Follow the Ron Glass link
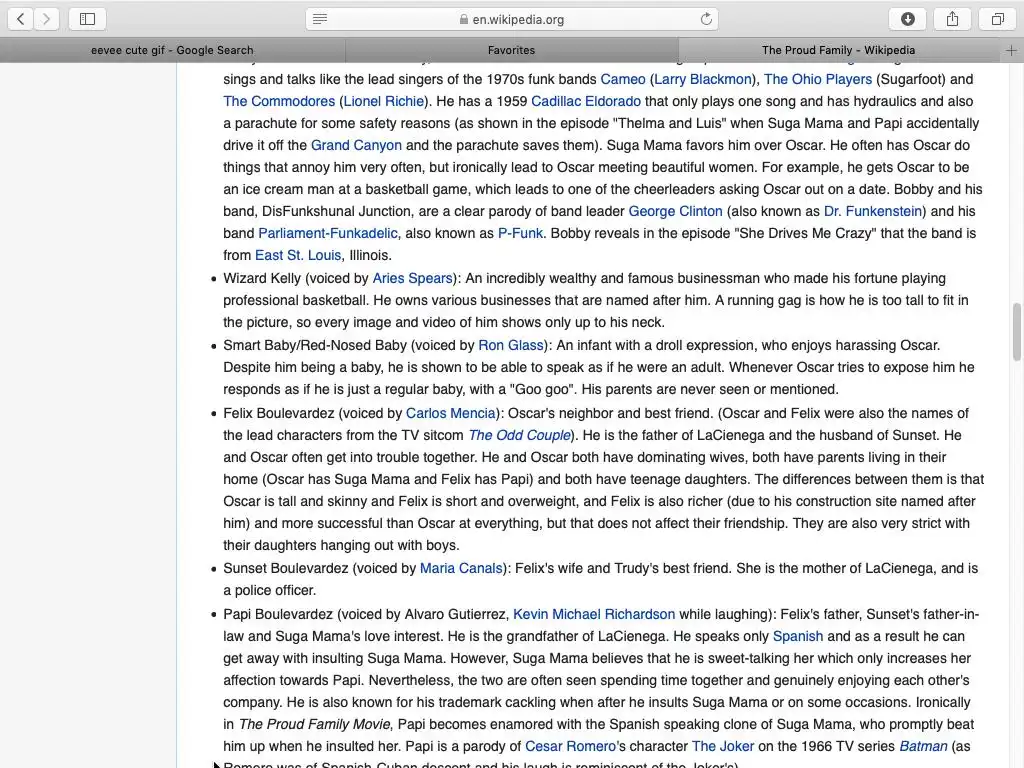1024x768 pixels. (x=511, y=345)
